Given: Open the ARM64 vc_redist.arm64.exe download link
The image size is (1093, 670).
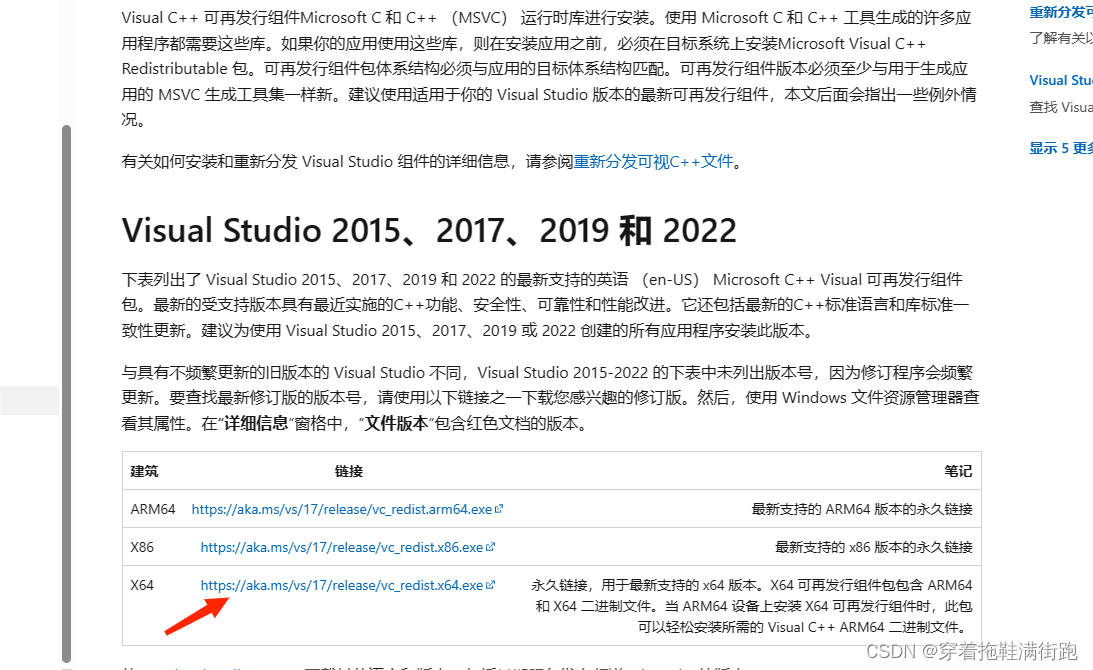Looking at the screenshot, I should (342, 510).
